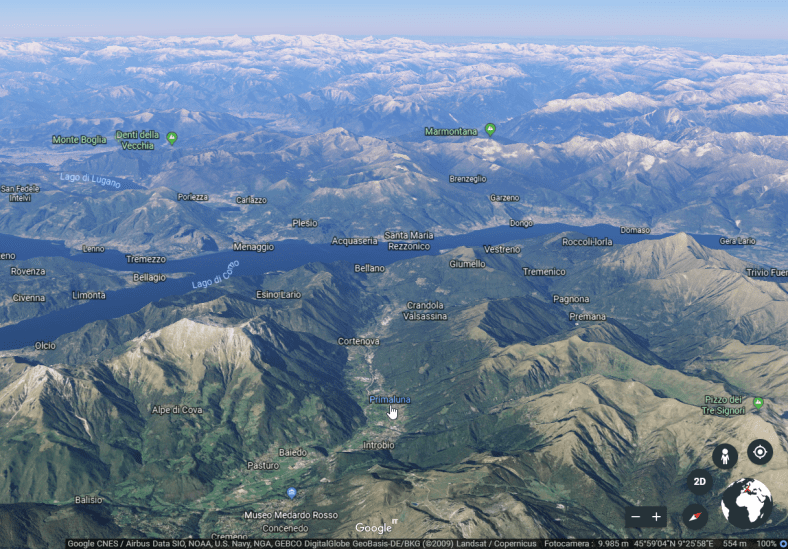Click the Primaluna place label
788x549 pixels.
pos(389,400)
